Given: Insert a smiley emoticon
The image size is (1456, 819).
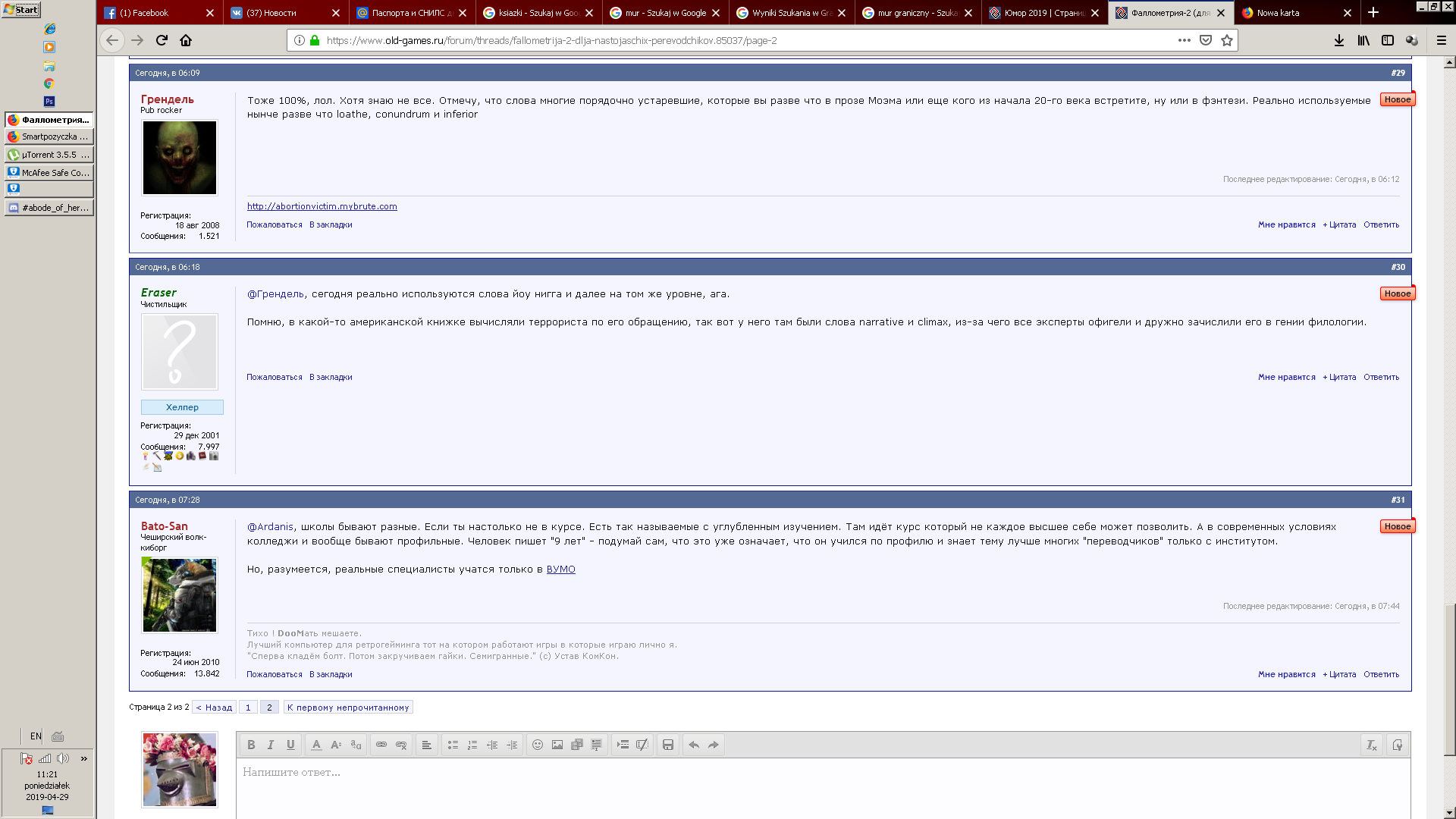Looking at the screenshot, I should click(538, 745).
